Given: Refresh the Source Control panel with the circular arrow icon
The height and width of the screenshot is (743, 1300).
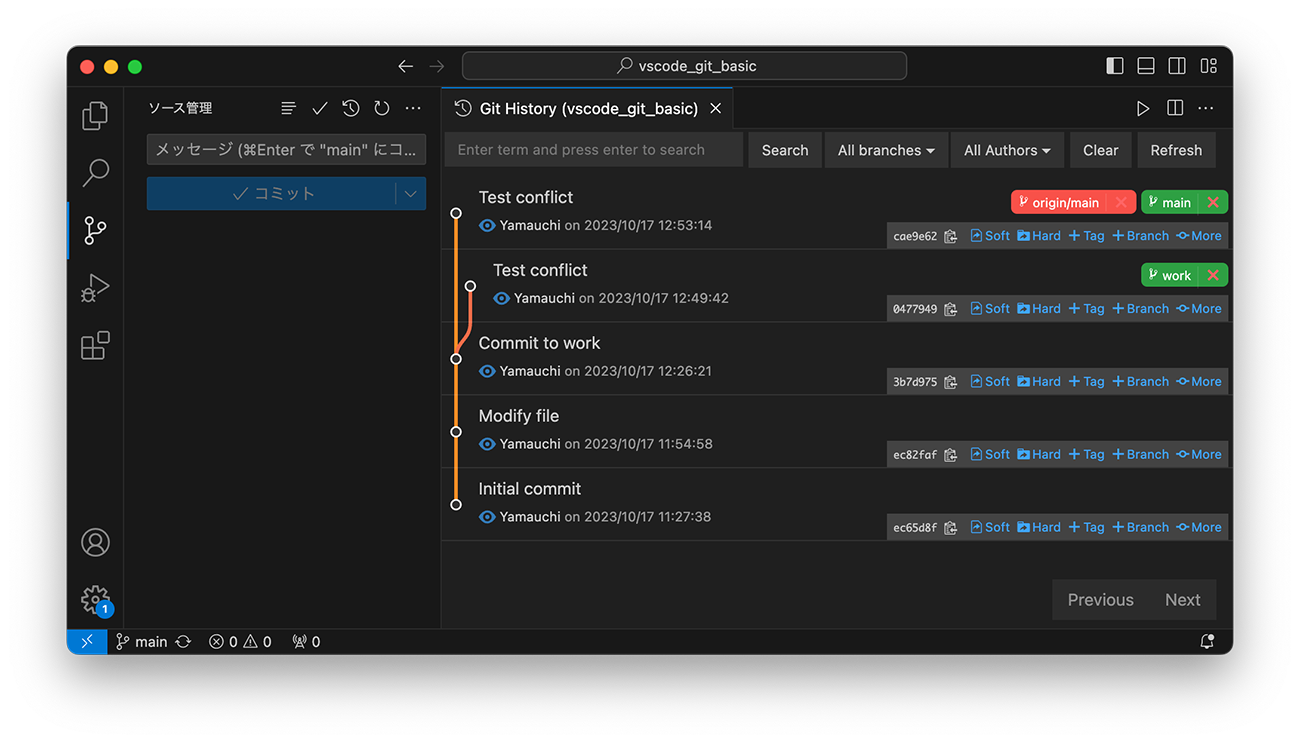Looking at the screenshot, I should 381,107.
